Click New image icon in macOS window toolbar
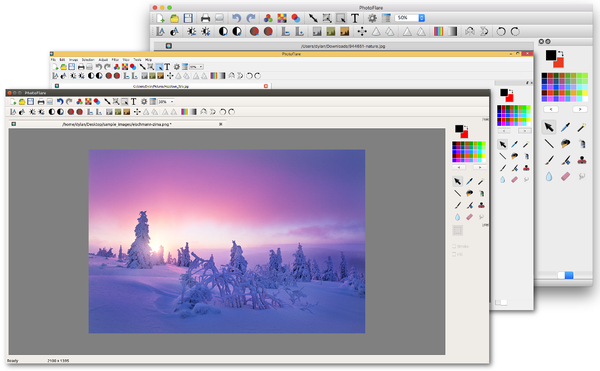The width and height of the screenshot is (600, 371). click(x=160, y=18)
